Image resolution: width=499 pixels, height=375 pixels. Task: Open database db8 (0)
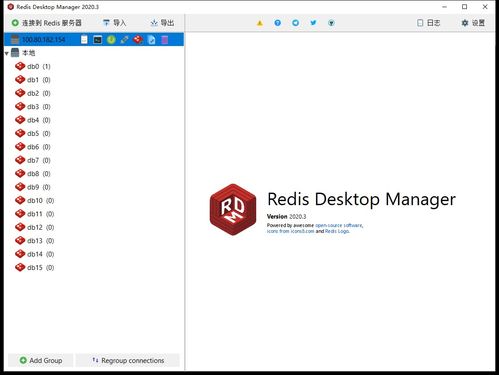33,174
